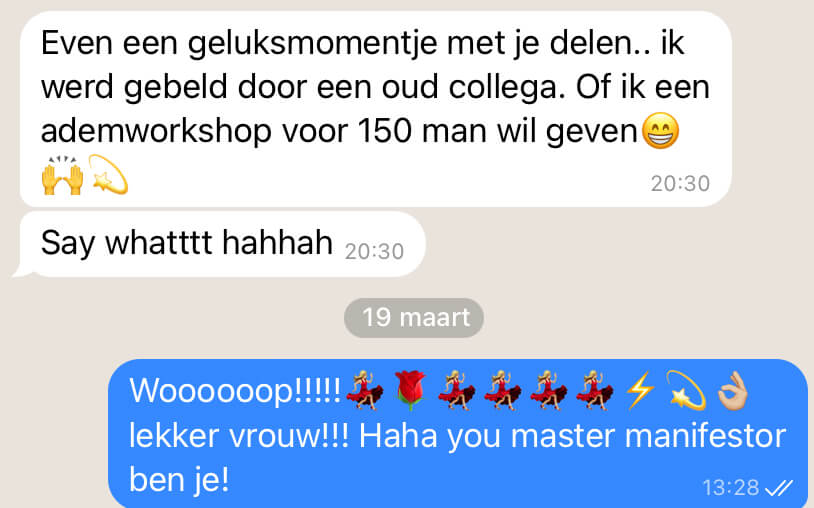Tap the last dancing woman before lightning bolt
This screenshot has height=508, width=814.
pos(595,391)
